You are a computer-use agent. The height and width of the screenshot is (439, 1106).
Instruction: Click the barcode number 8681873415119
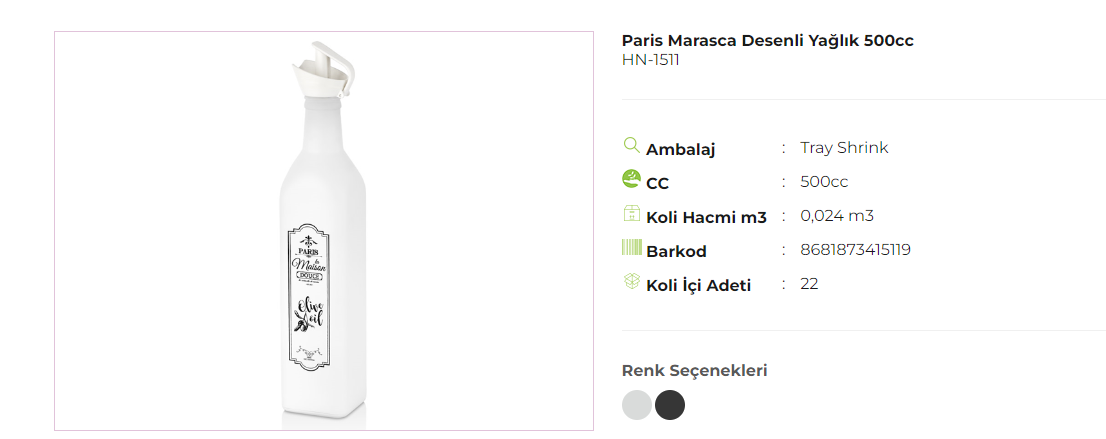[x=855, y=250]
